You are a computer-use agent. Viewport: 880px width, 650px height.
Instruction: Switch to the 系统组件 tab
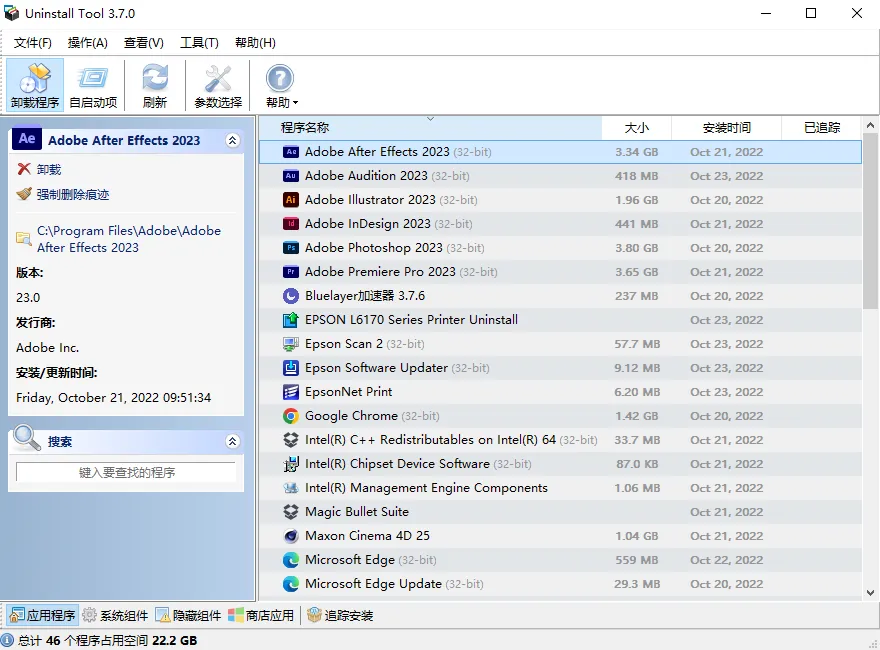[x=116, y=616]
